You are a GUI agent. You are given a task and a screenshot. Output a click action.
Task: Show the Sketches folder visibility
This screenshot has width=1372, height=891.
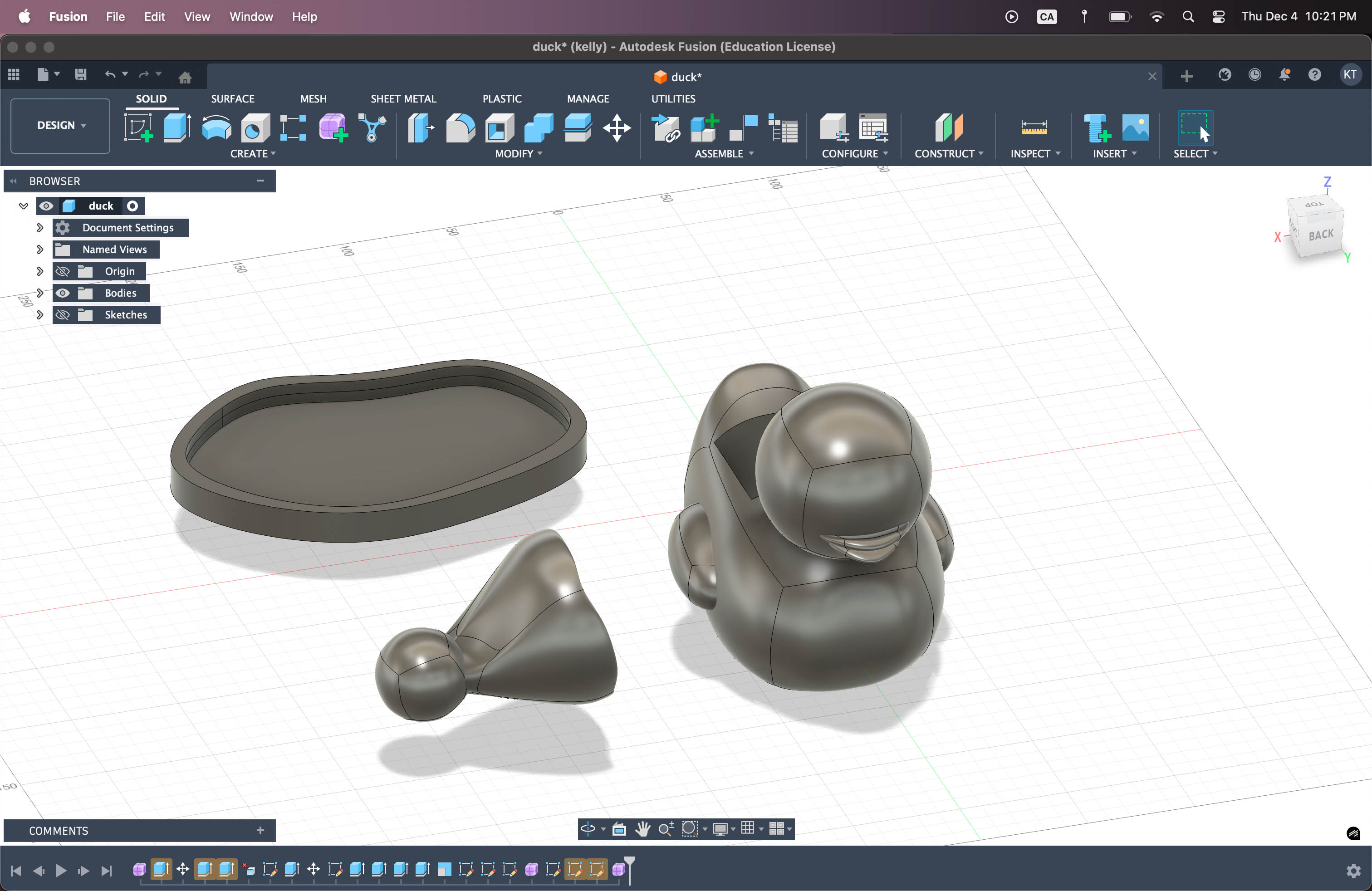(x=63, y=315)
